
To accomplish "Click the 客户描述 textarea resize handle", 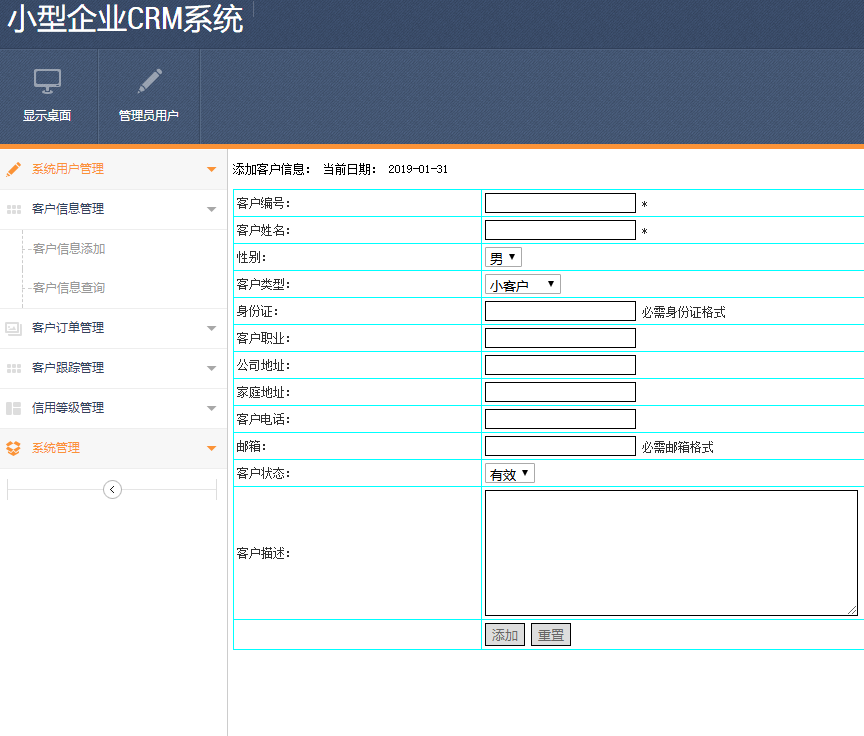I will [852, 610].
